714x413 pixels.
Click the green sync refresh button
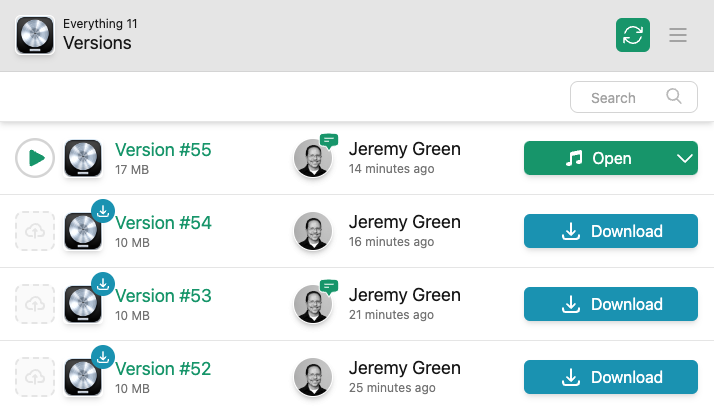coord(632,35)
